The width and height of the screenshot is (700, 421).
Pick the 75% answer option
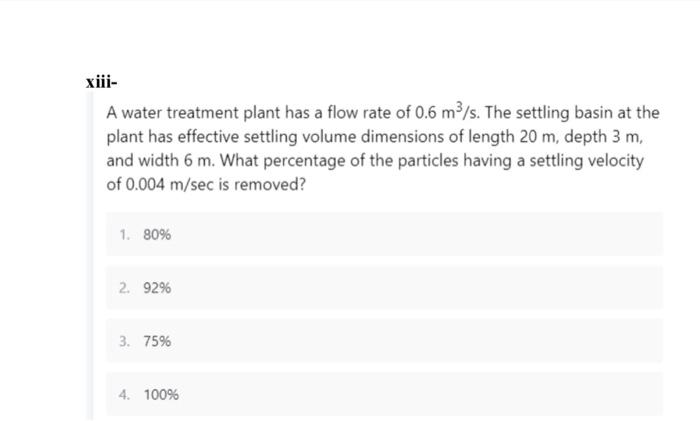[157, 341]
